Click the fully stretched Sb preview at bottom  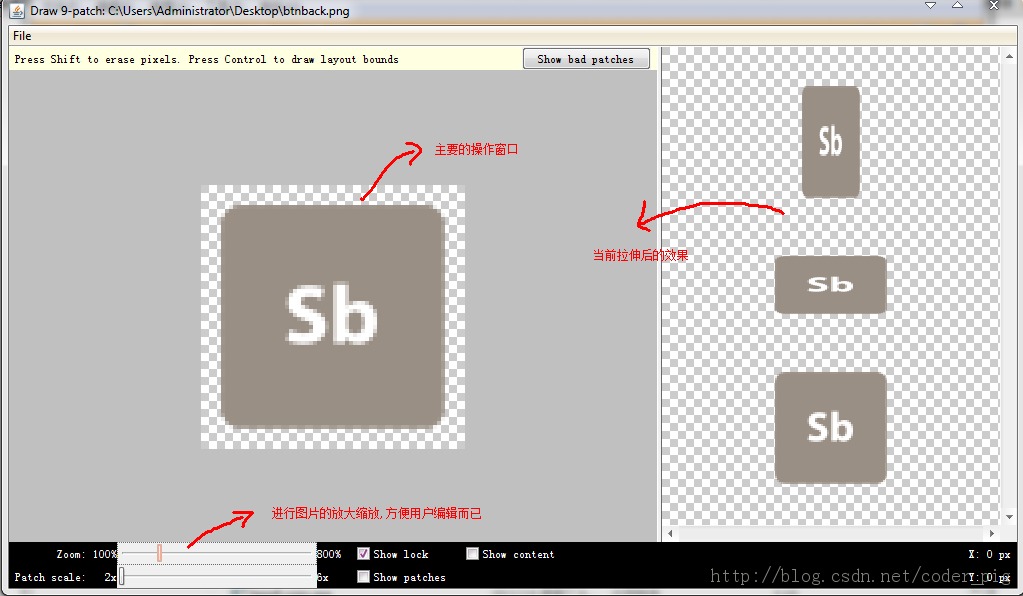(x=831, y=428)
